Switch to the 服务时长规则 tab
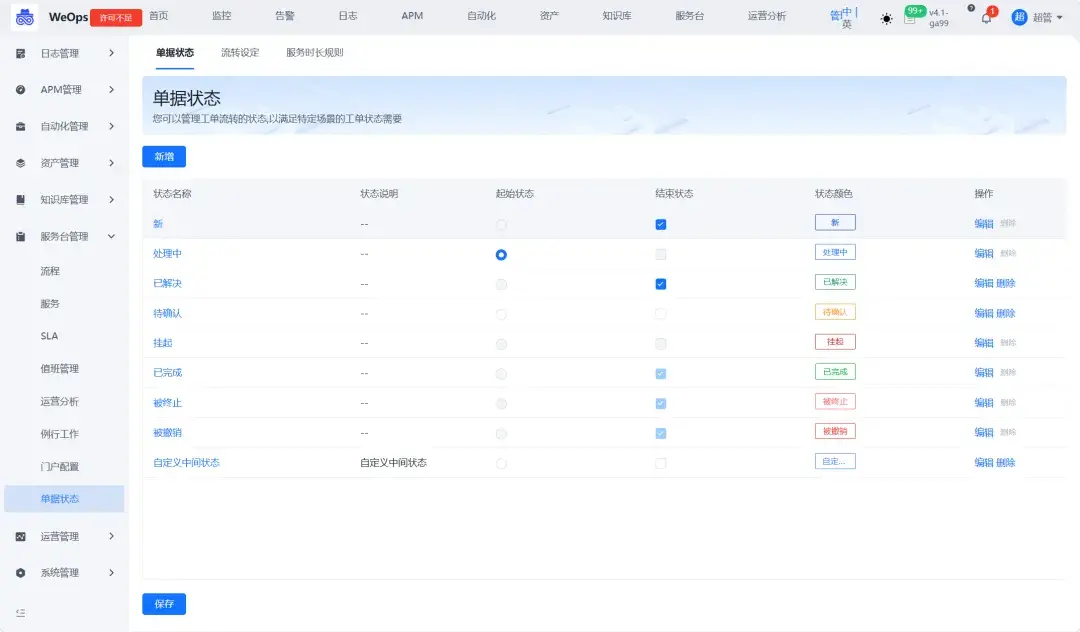This screenshot has width=1080, height=632. 315,52
